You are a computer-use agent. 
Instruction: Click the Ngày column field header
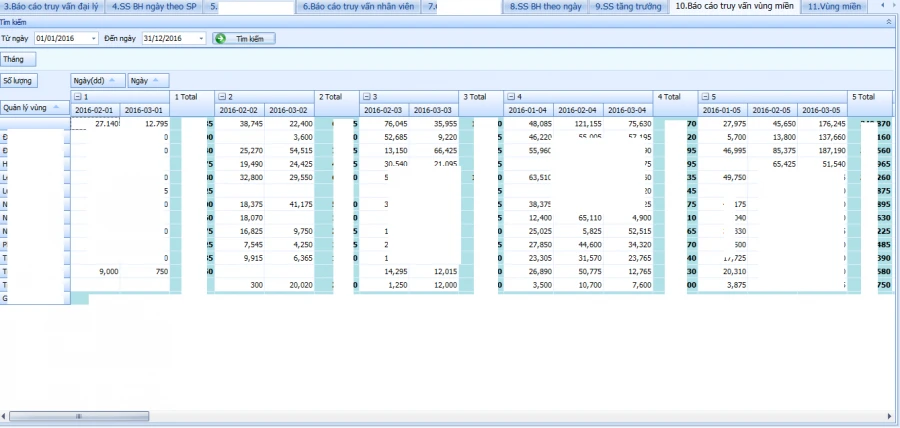click(148, 81)
